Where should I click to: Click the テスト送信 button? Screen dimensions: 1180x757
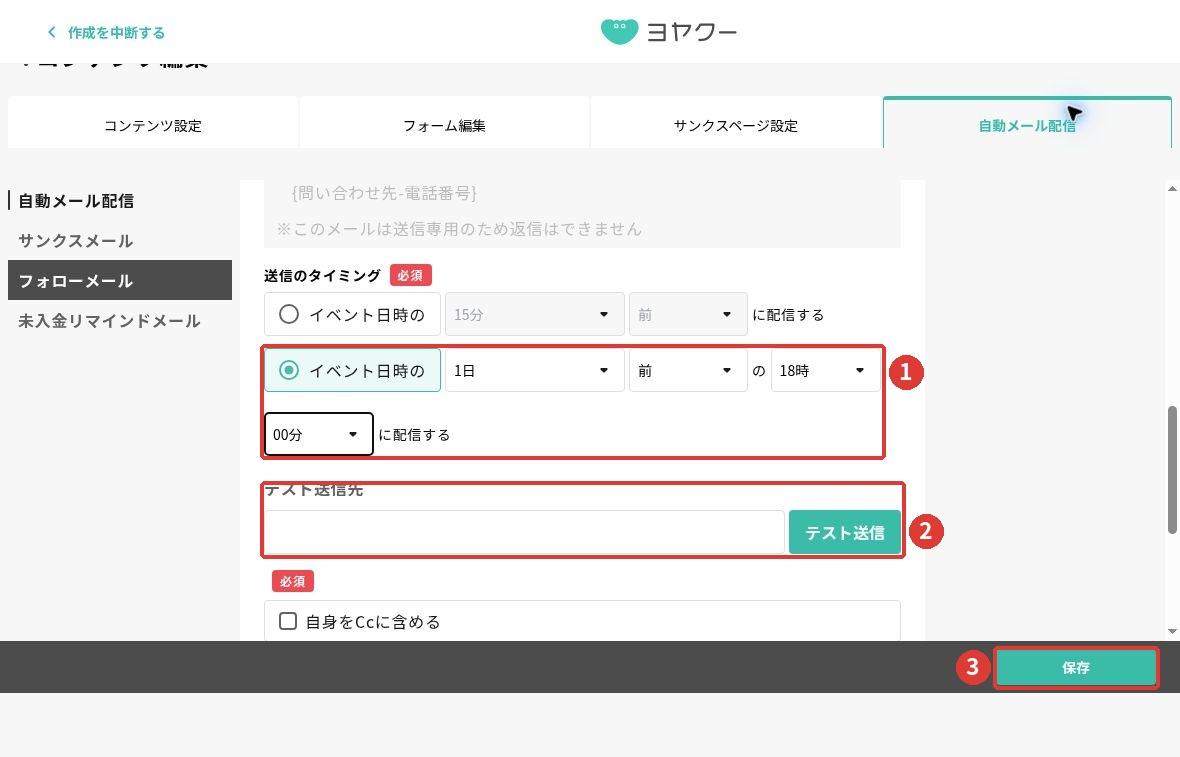[x=844, y=532]
